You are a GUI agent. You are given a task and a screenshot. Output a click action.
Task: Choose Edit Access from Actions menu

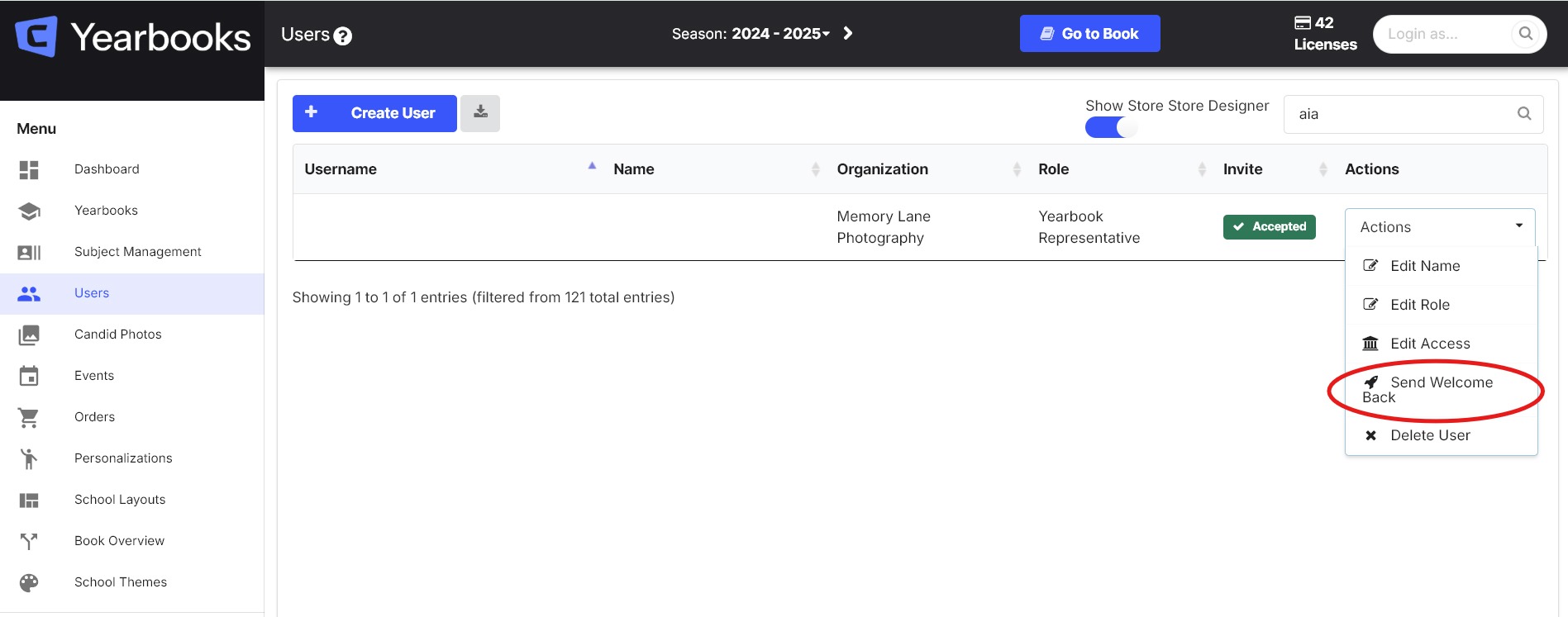[x=1441, y=344]
